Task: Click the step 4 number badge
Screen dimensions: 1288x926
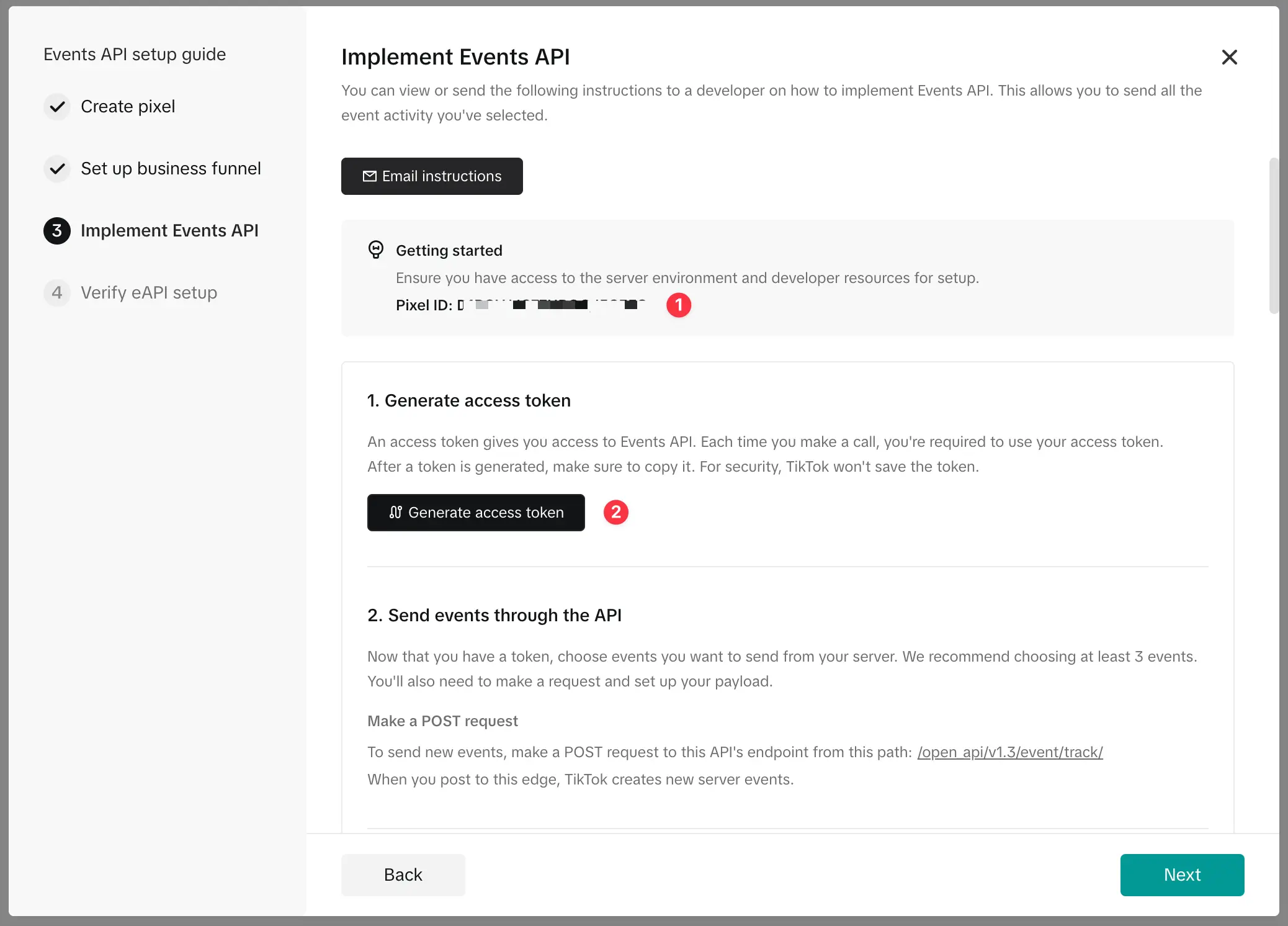Action: point(57,293)
